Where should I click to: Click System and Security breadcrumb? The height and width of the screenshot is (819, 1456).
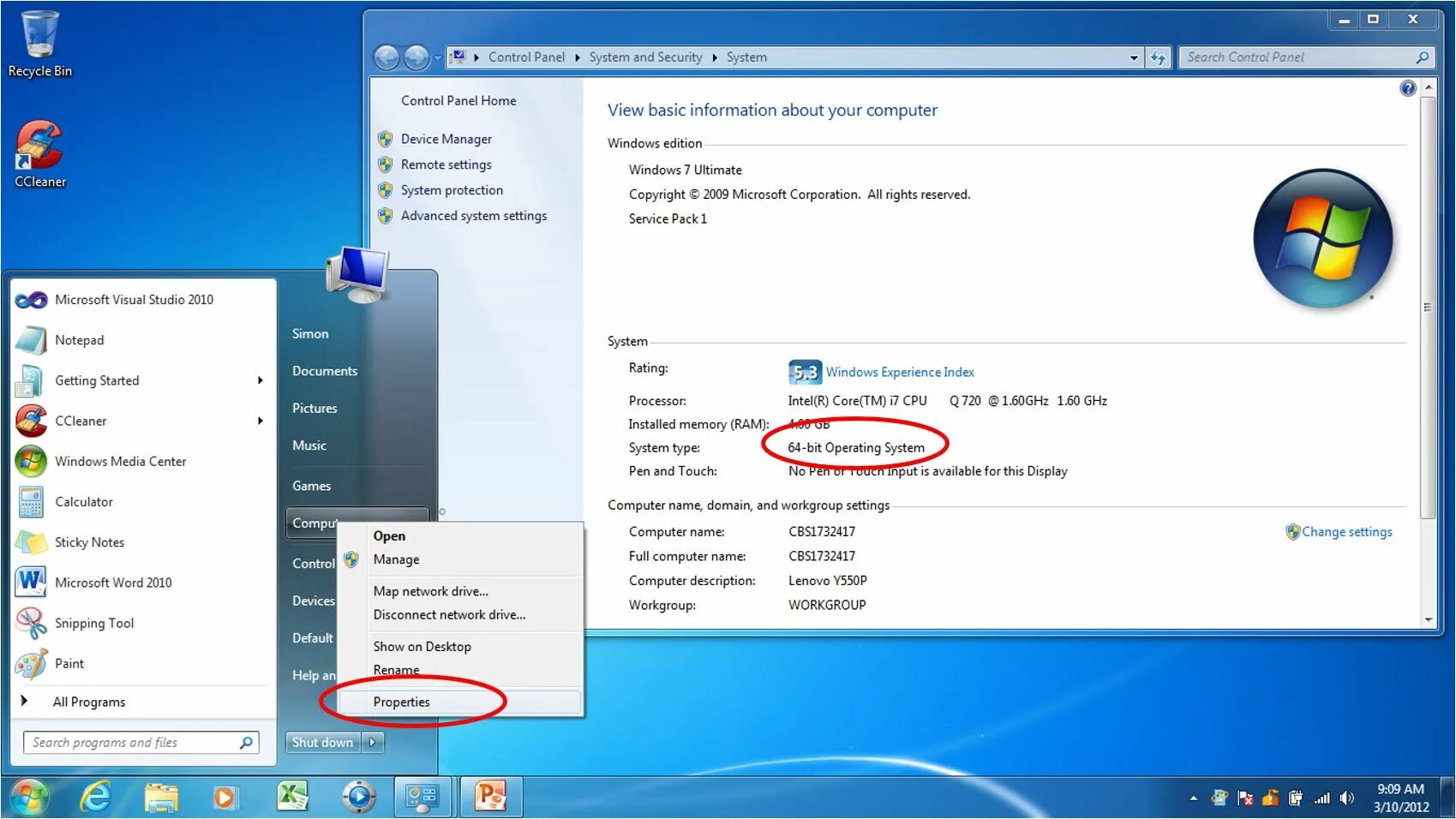pos(645,57)
